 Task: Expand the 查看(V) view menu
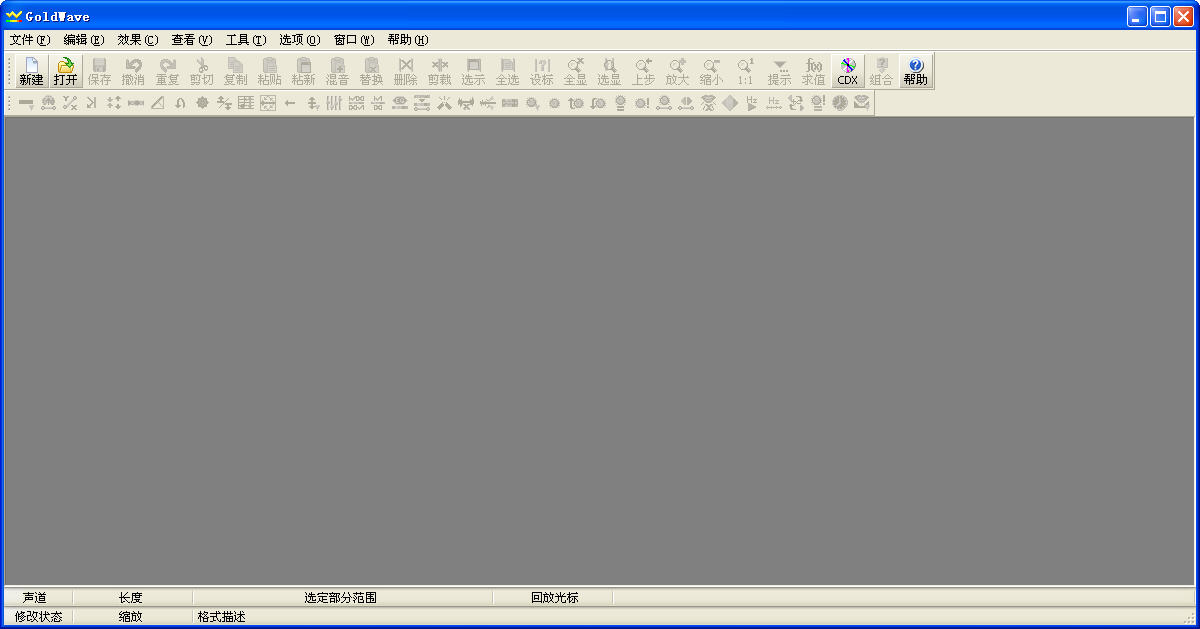(191, 40)
